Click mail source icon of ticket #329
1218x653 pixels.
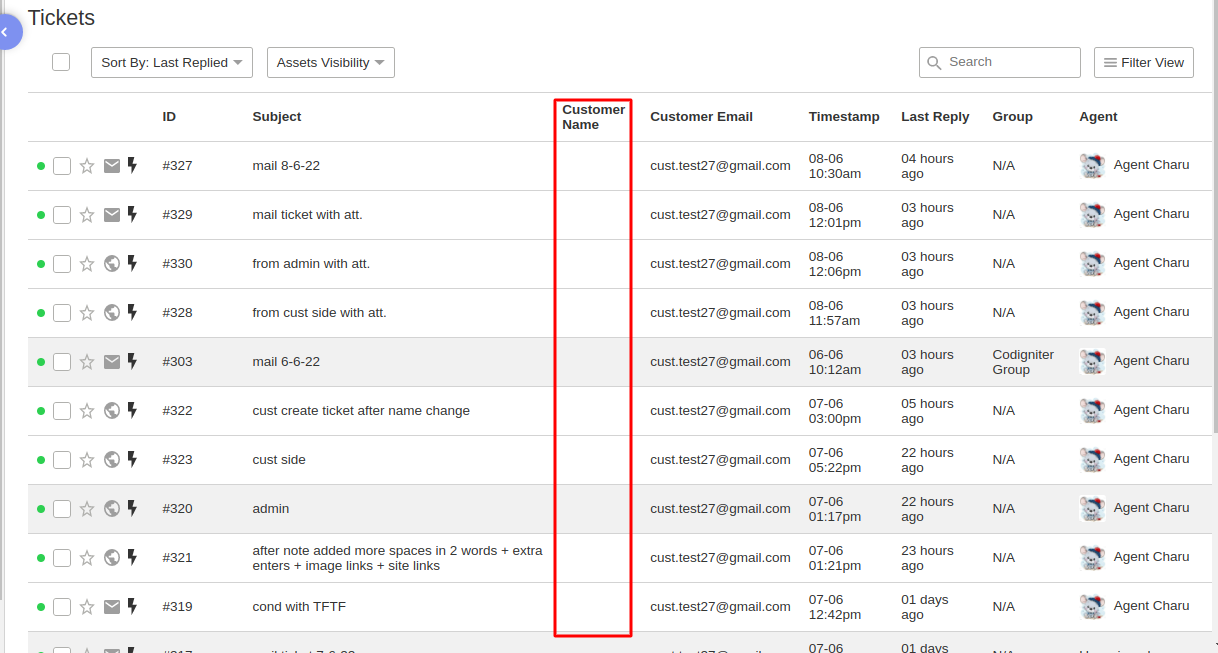pos(112,215)
